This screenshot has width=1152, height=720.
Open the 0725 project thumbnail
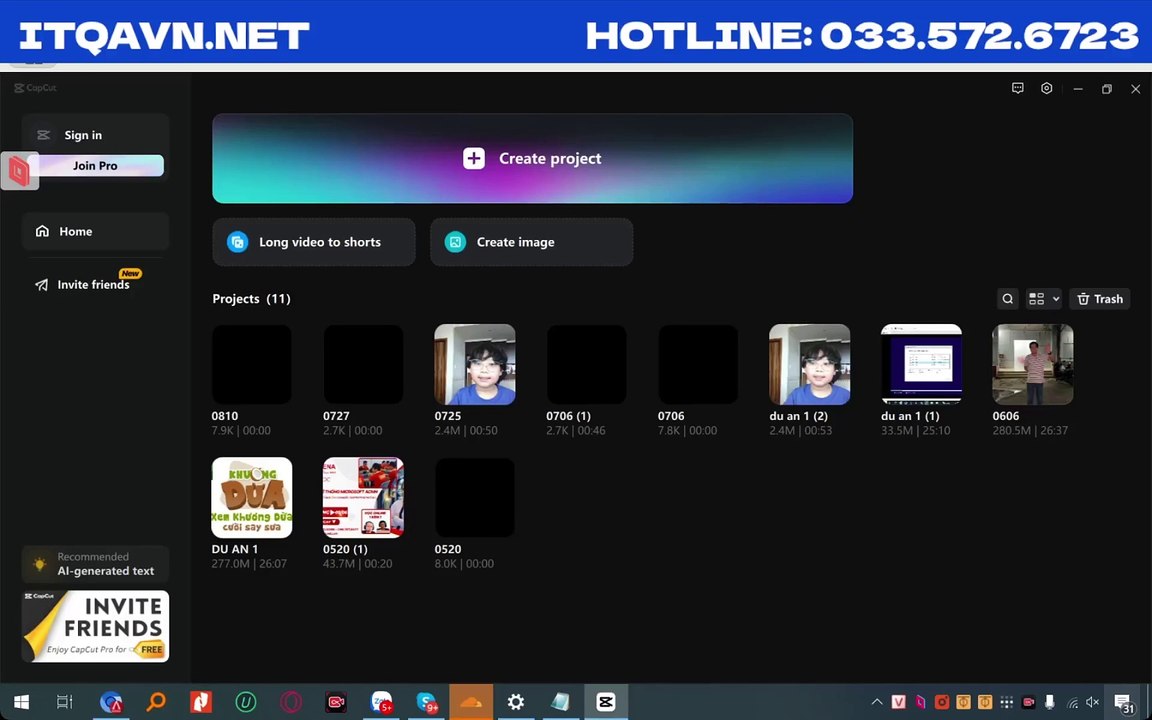pyautogui.click(x=475, y=364)
